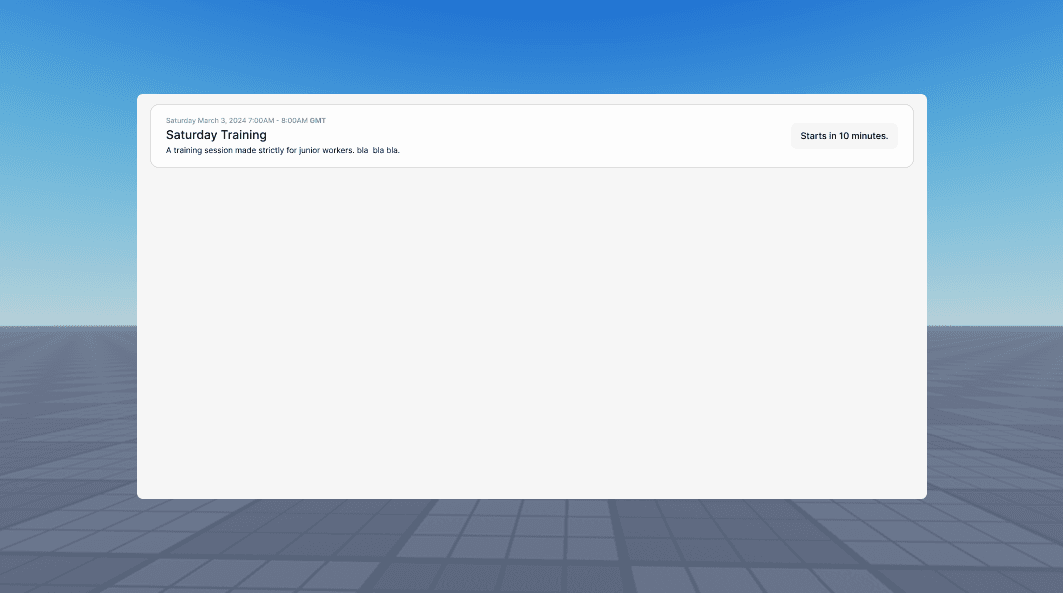
Task: Open the Saturday Training event title
Action: 216,135
